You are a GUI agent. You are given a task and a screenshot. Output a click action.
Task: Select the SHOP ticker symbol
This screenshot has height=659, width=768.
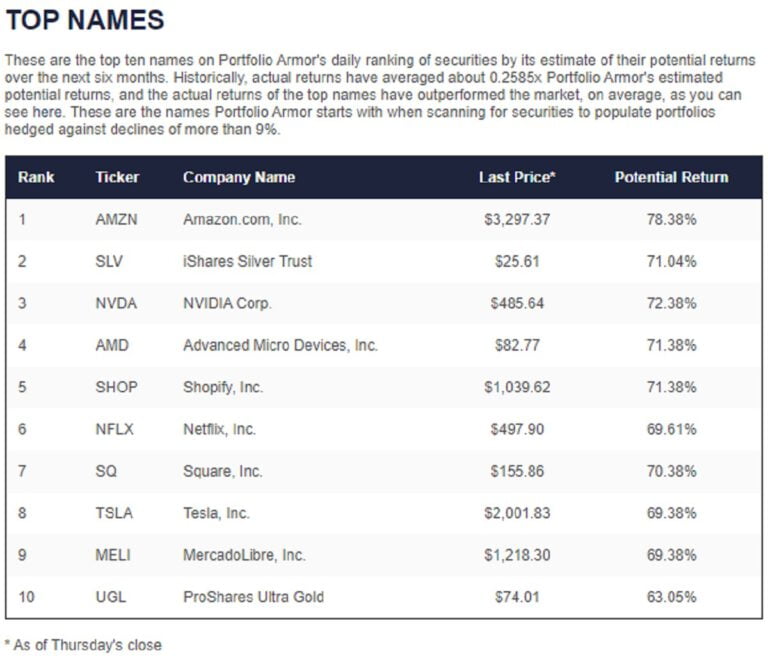point(116,387)
